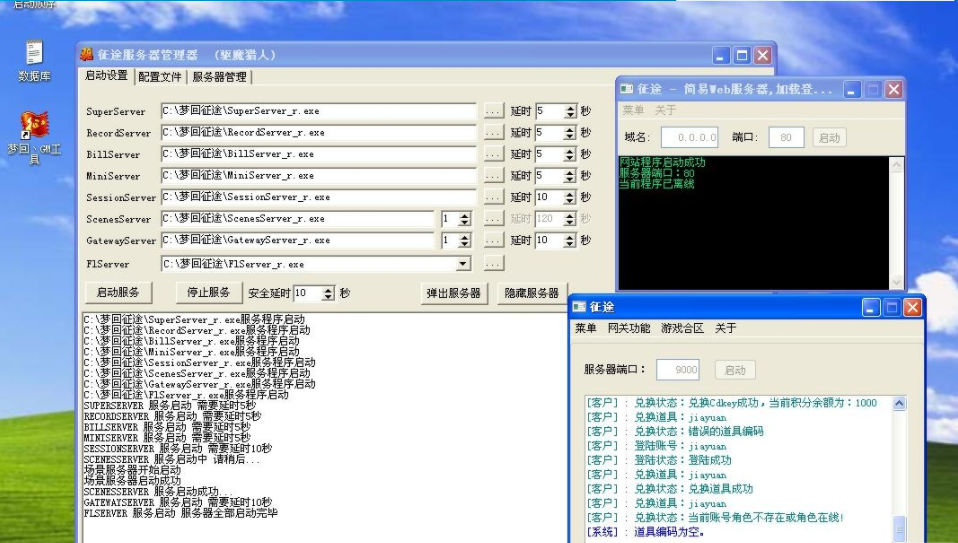Screen dimensions: 958x543
Task: Open the 数据库 desktop icon
Action: coord(34,54)
